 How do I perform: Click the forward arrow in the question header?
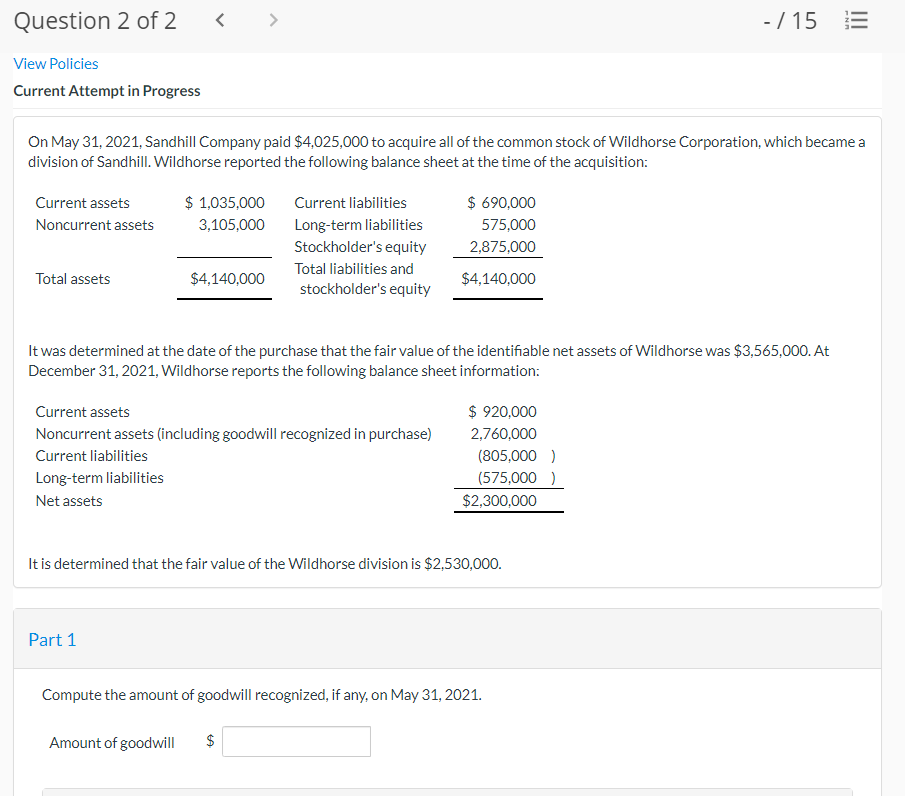coord(271,19)
